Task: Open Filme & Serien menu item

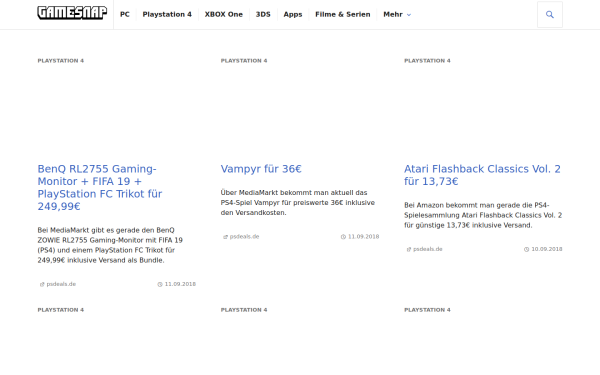Action: click(x=342, y=15)
